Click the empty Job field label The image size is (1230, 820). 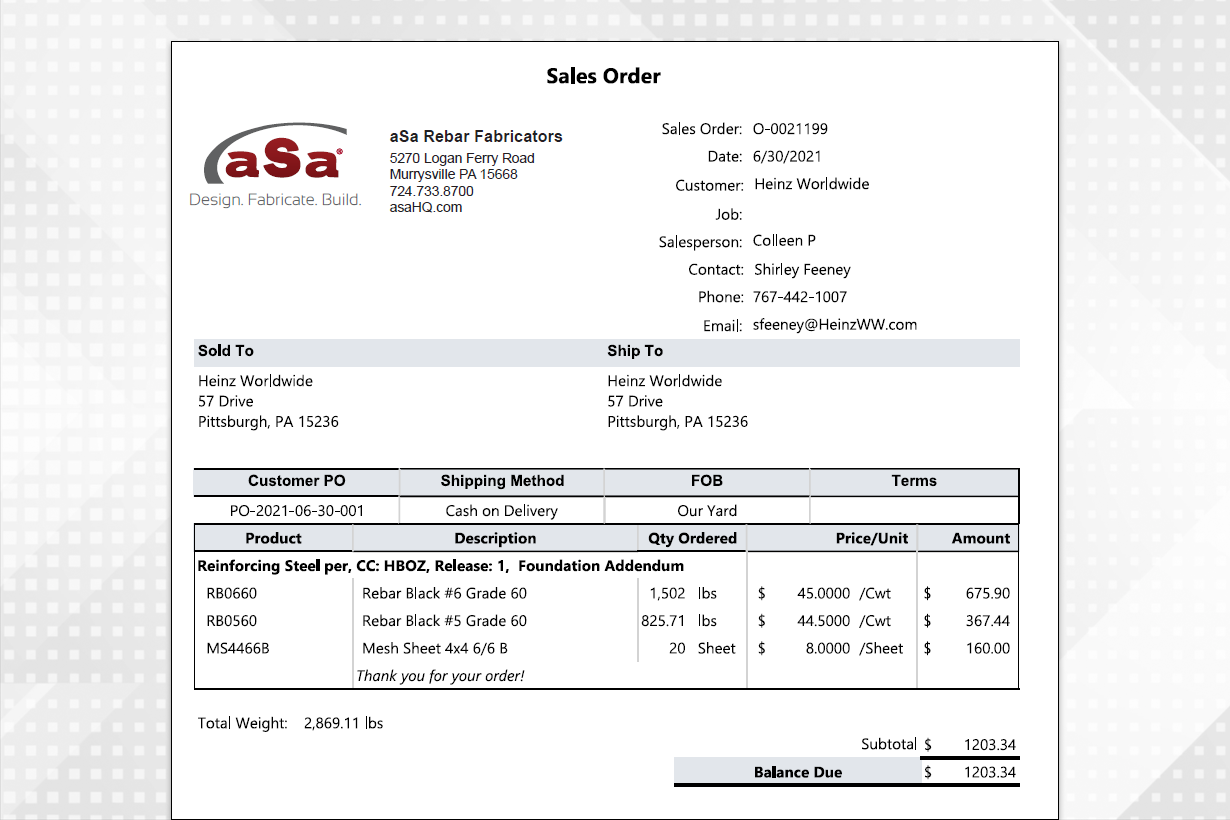pos(728,214)
